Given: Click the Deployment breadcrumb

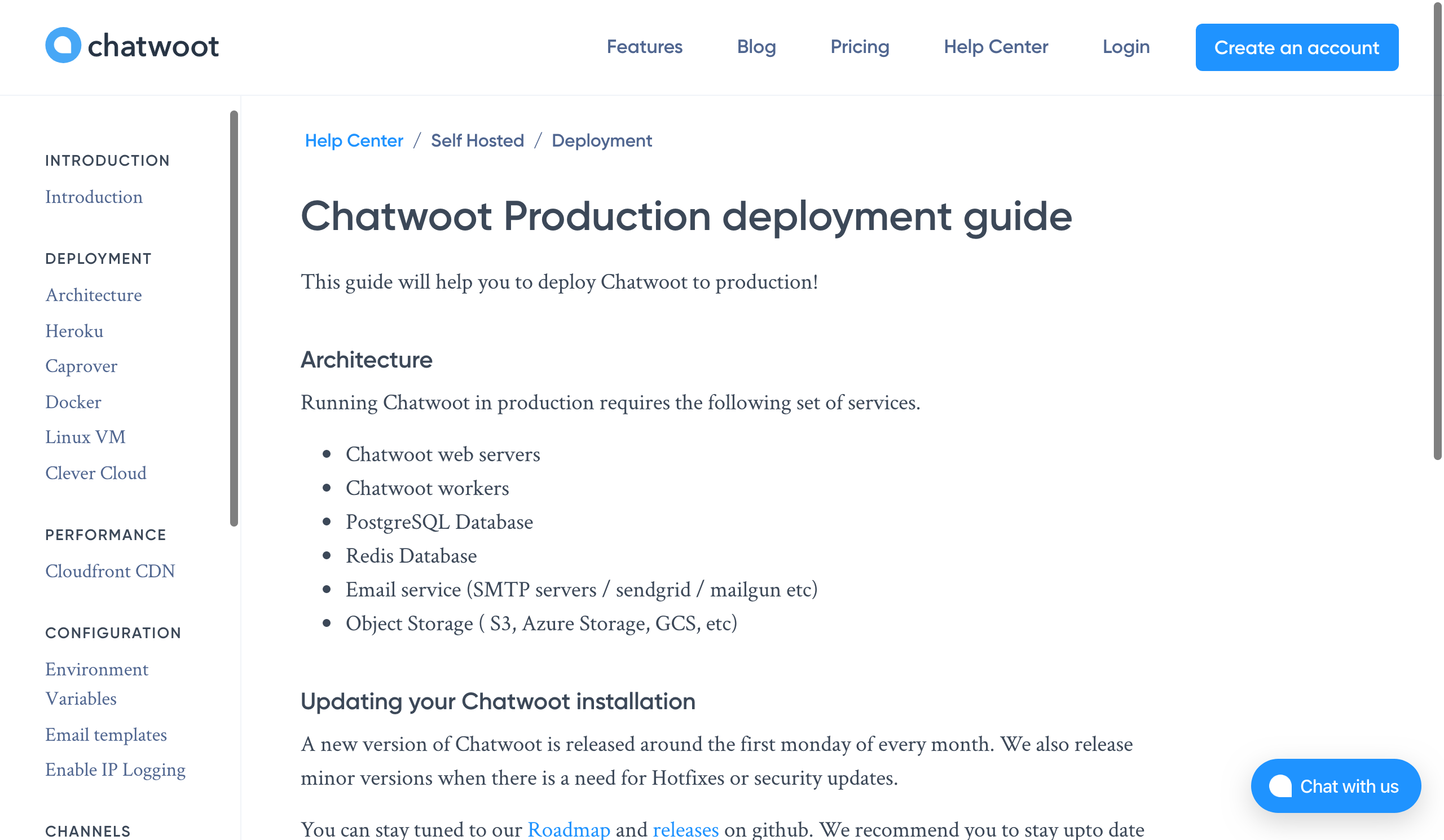Looking at the screenshot, I should coord(602,141).
